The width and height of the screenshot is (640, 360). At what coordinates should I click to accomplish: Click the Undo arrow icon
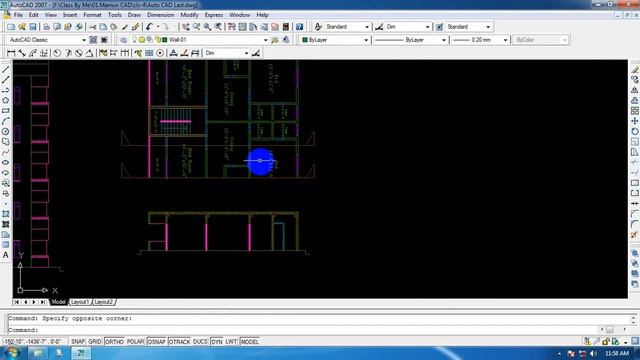pyautogui.click(x=149, y=27)
